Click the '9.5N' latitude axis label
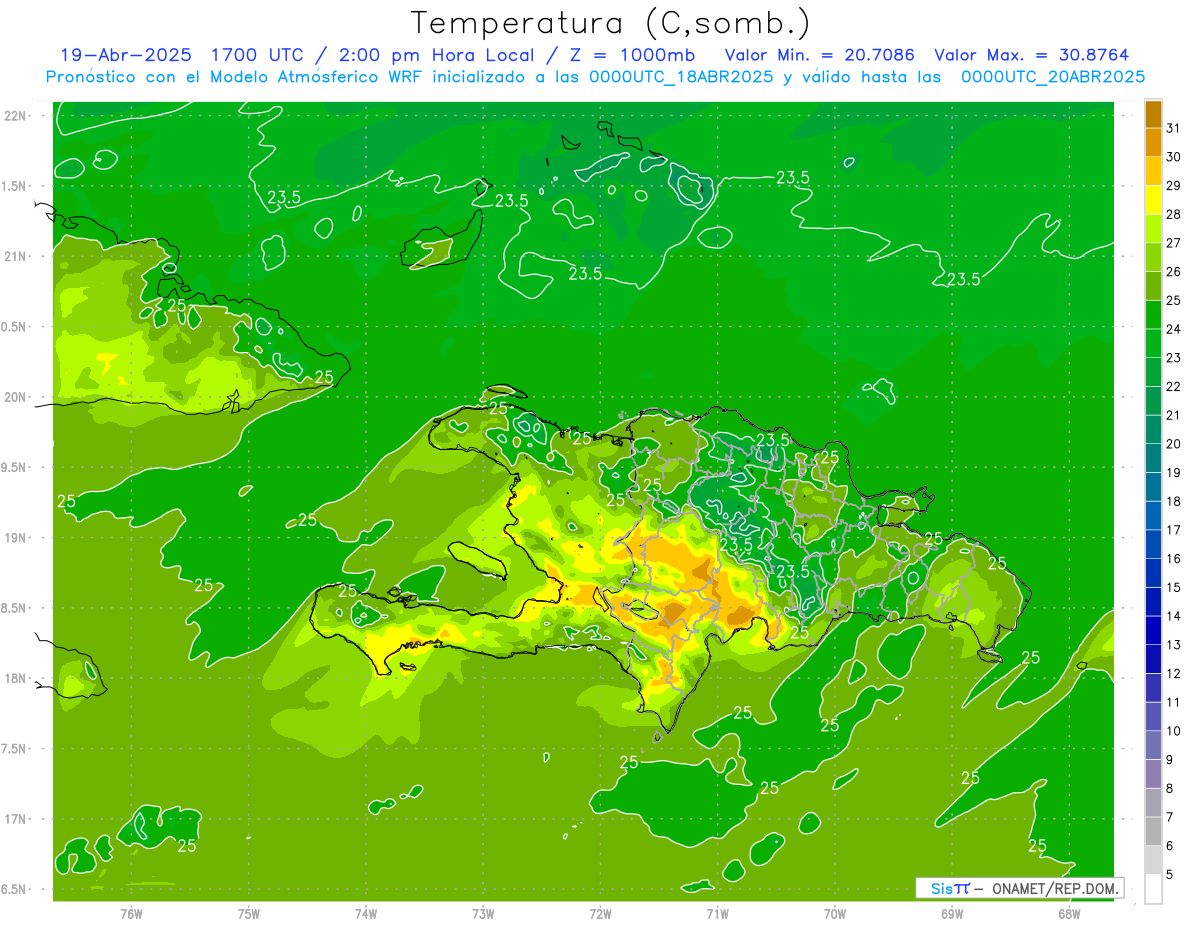The image size is (1200, 927). tap(14, 468)
